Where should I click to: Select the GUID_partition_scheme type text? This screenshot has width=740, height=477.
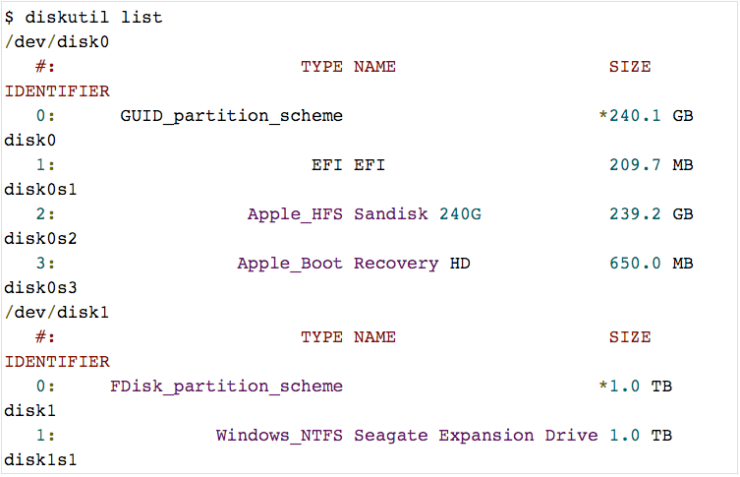[x=231, y=116]
